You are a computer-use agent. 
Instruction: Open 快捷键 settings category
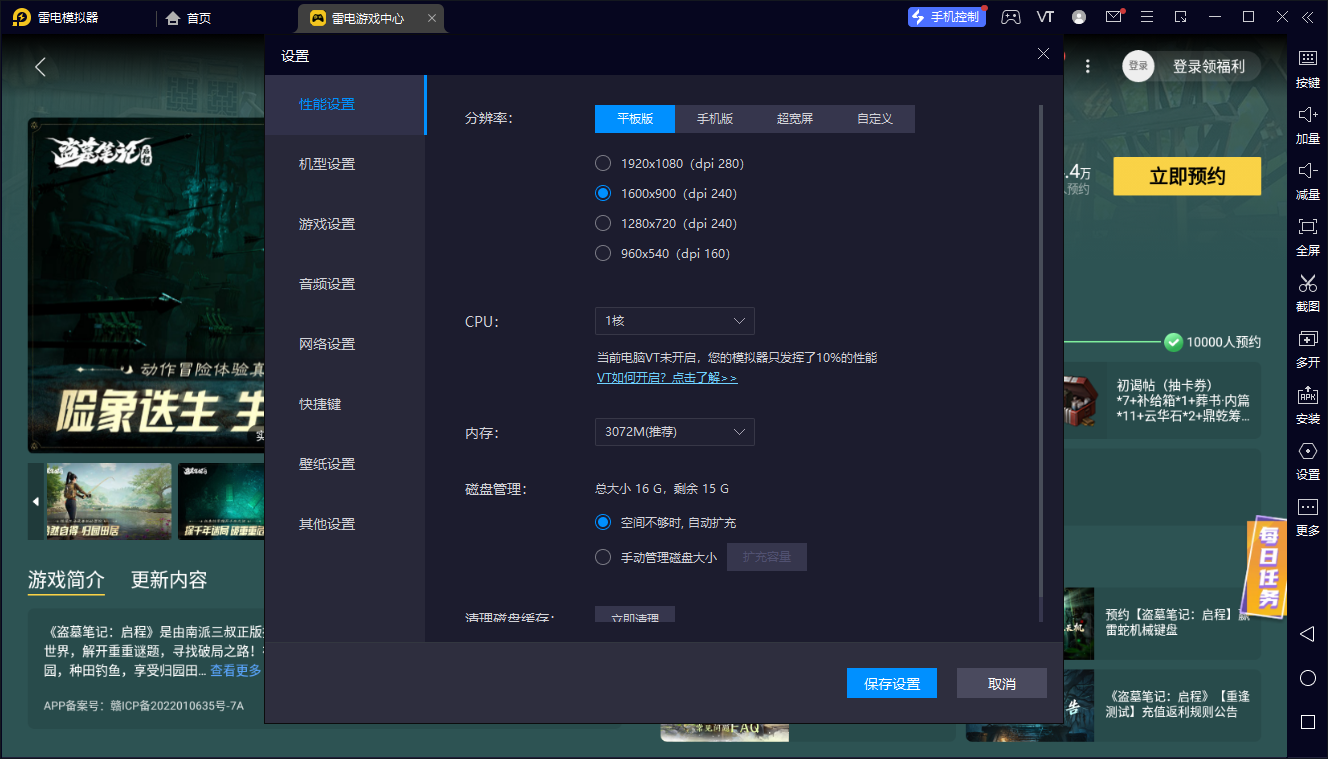(x=345, y=404)
